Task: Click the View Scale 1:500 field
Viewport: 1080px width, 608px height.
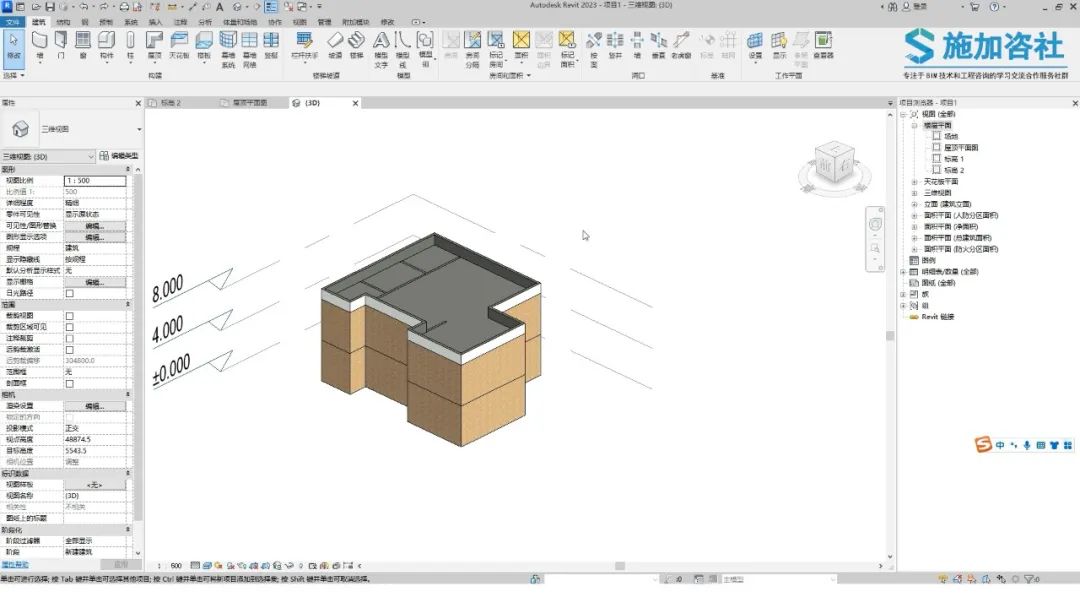Action: coord(95,180)
